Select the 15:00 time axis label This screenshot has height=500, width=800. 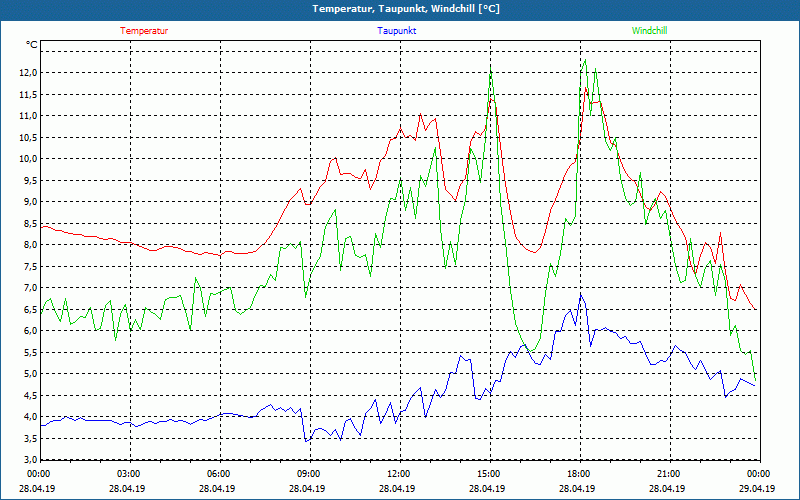click(x=489, y=474)
